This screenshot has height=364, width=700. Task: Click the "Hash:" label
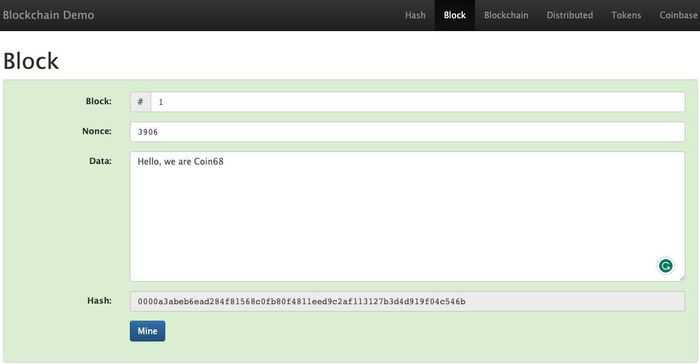(x=99, y=301)
